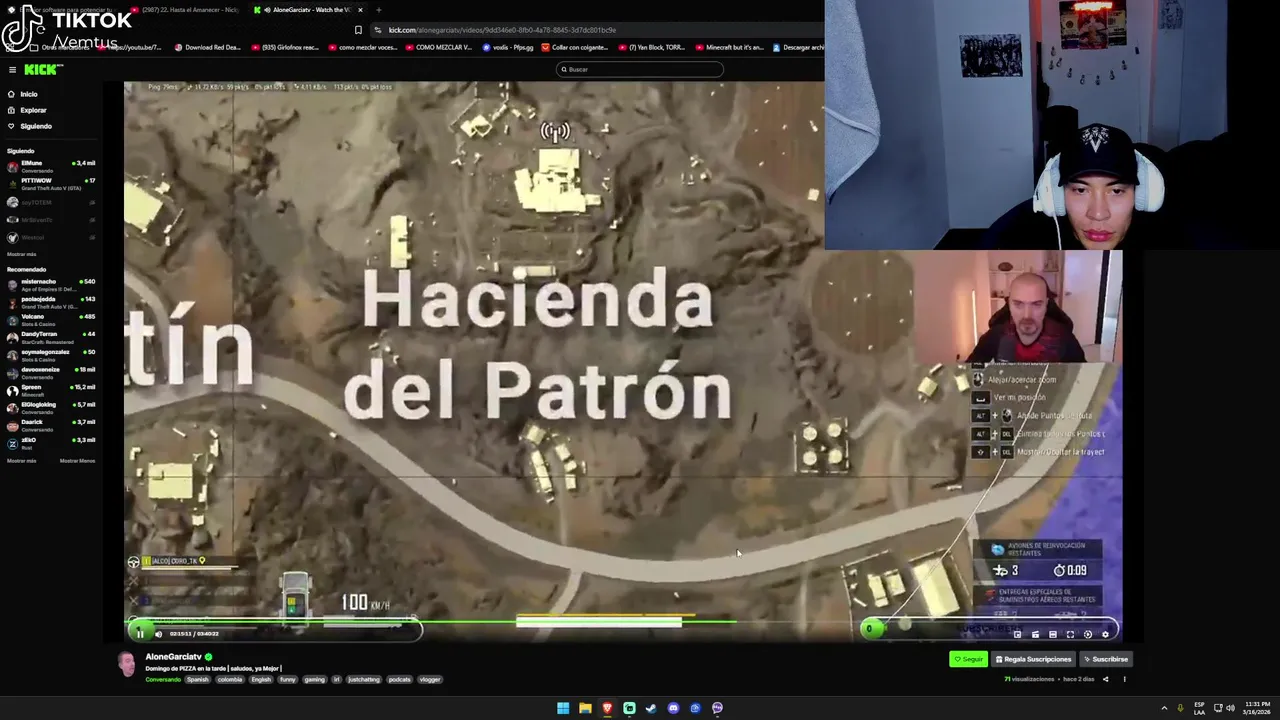Pause the video playback

tap(140, 633)
